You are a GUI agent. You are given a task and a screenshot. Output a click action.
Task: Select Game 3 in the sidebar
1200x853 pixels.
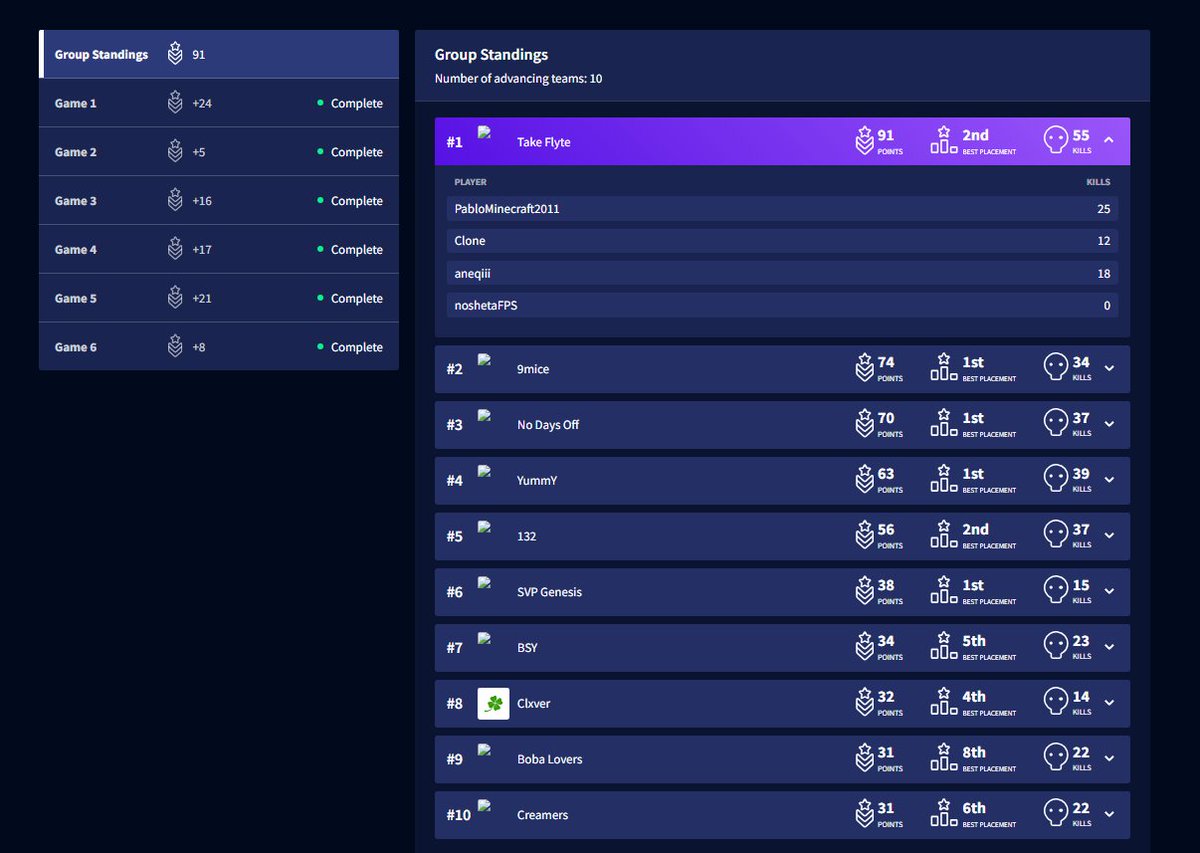pyautogui.click(x=219, y=200)
